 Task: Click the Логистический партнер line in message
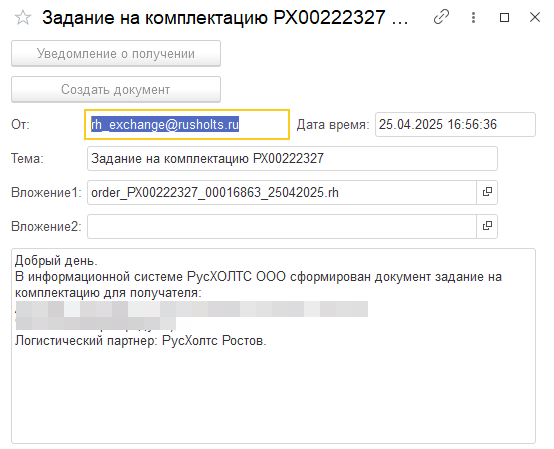coord(141,341)
